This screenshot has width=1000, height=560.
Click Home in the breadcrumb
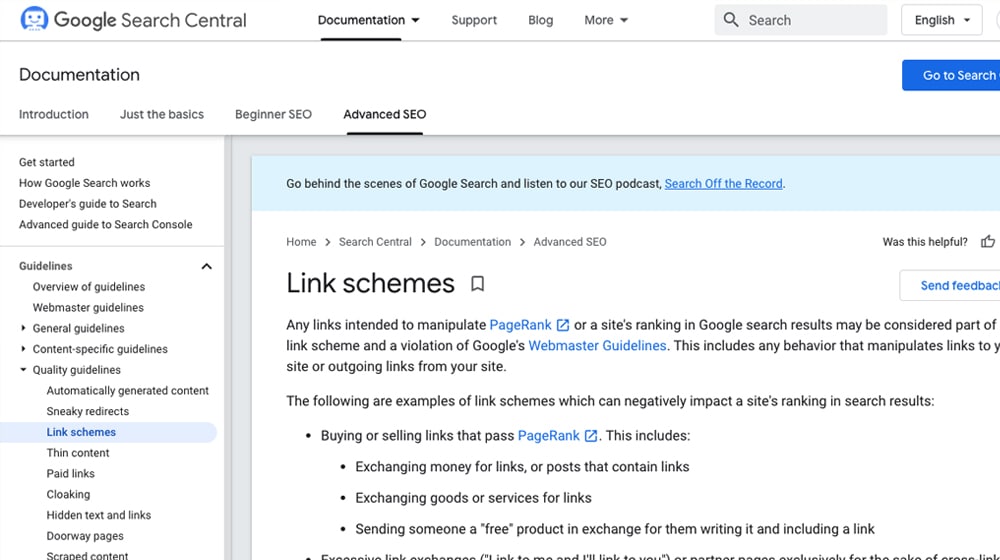coord(301,242)
